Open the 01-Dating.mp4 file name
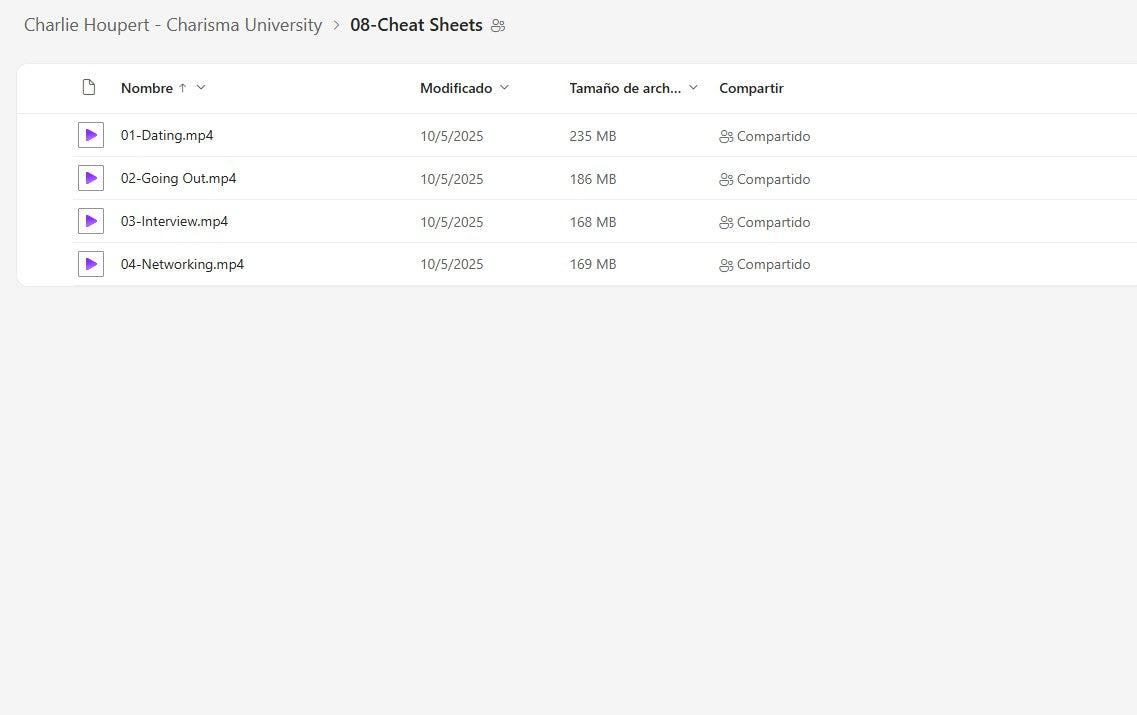Image resolution: width=1137 pixels, height=715 pixels. tap(167, 135)
